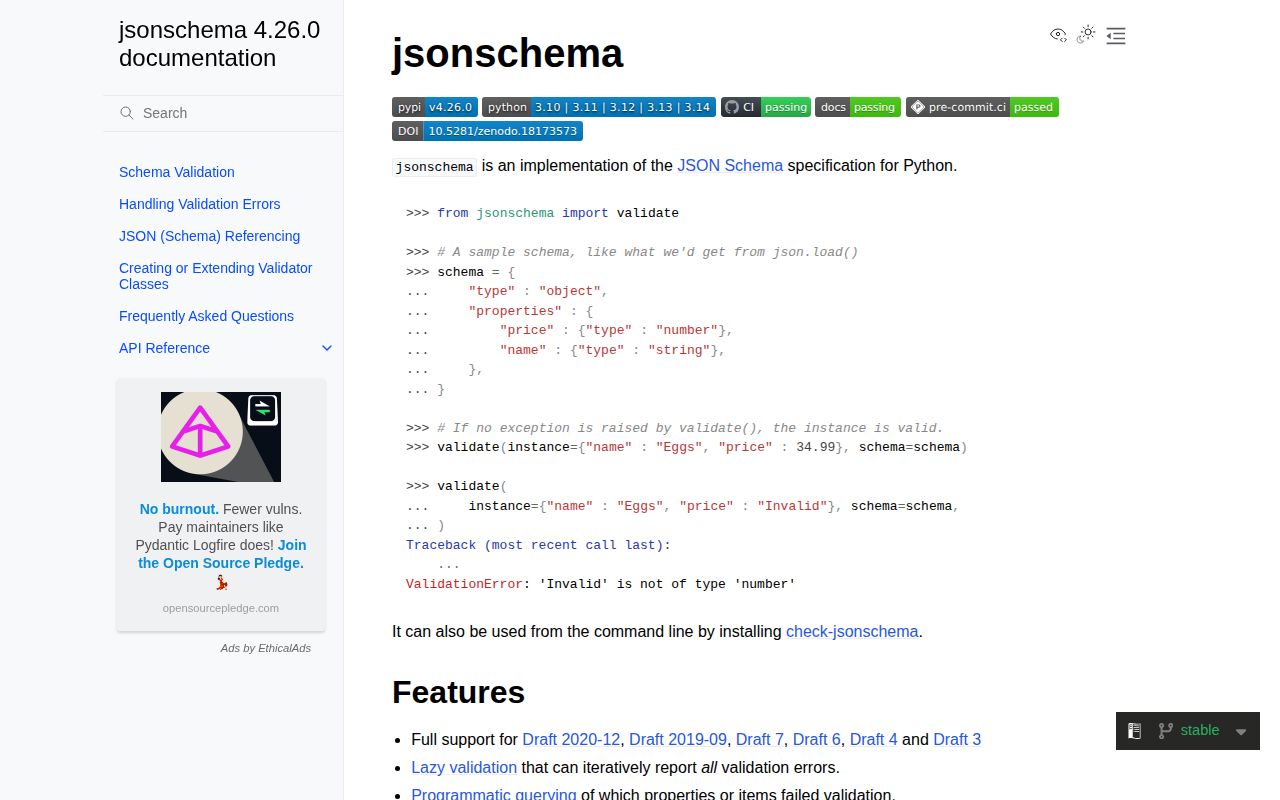This screenshot has width=1280, height=800.
Task: Click the view page source eye icon
Action: click(1058, 35)
